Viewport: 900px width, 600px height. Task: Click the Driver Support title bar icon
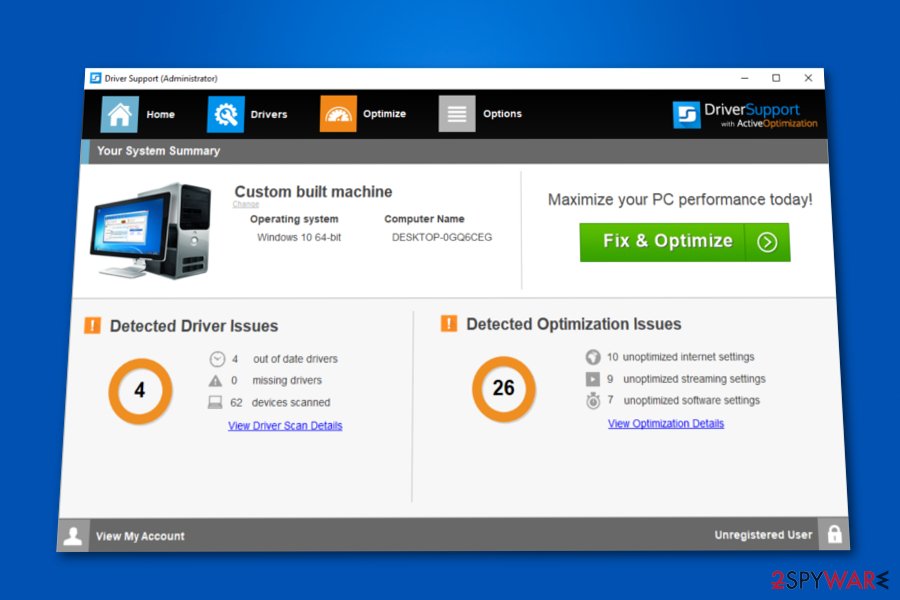[95, 78]
